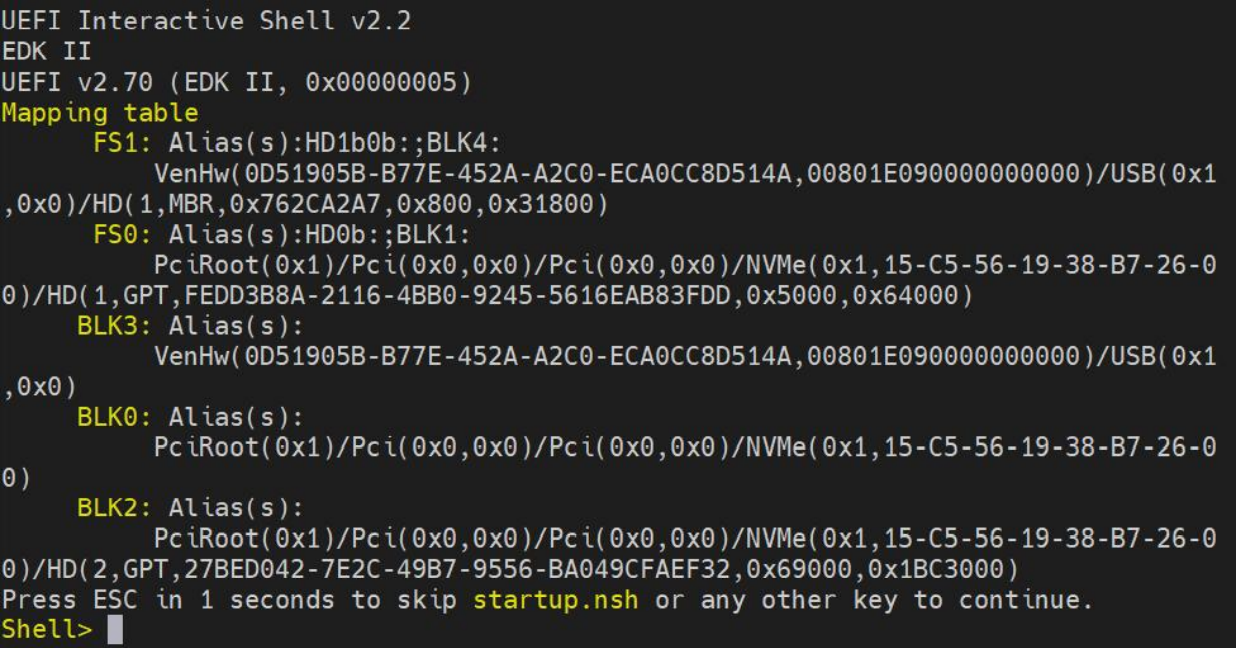The height and width of the screenshot is (648, 1237).
Task: Click the UEFI Interactive Shell v2.2 title line
Action: point(206,20)
